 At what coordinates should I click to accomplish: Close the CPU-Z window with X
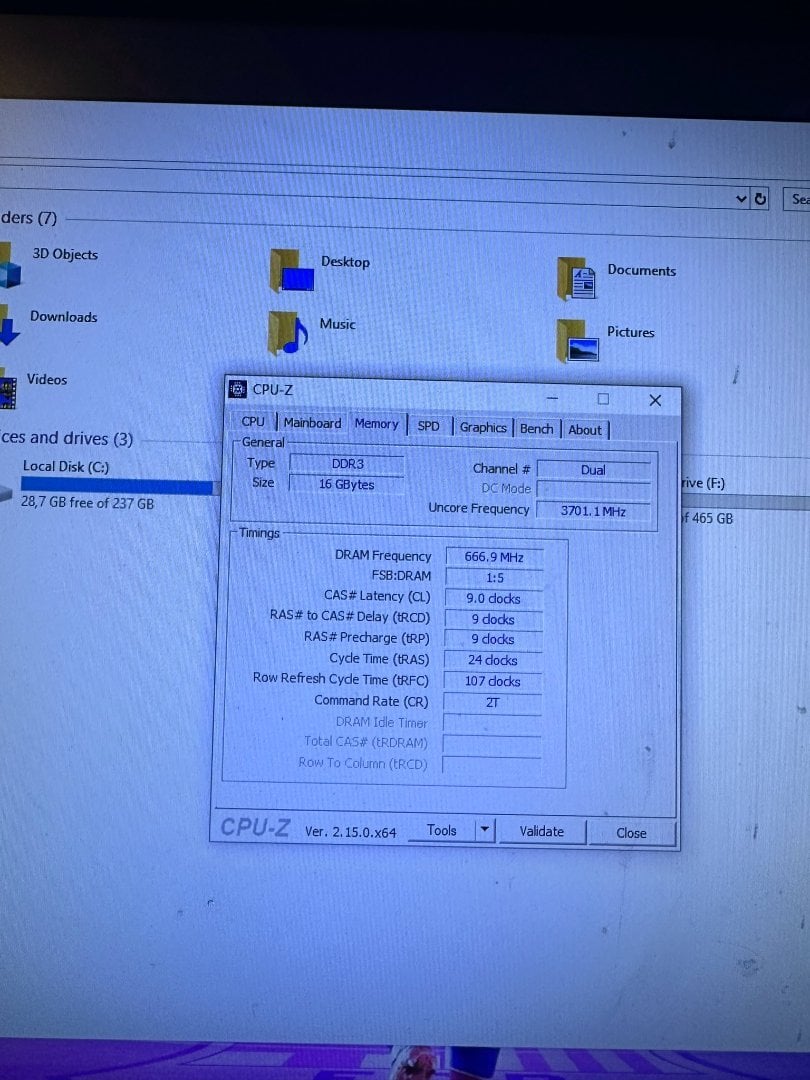pos(655,400)
